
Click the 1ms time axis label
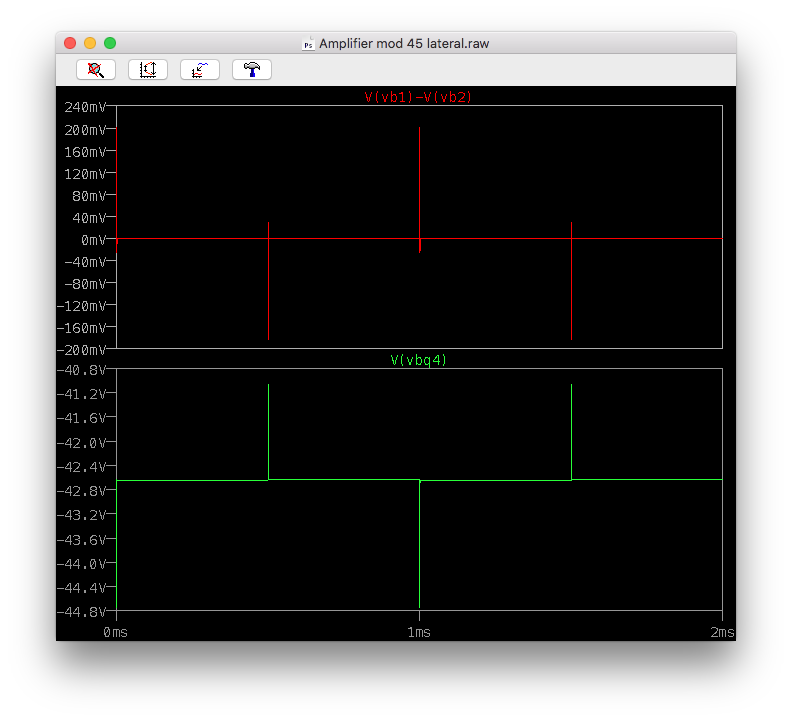click(x=419, y=633)
